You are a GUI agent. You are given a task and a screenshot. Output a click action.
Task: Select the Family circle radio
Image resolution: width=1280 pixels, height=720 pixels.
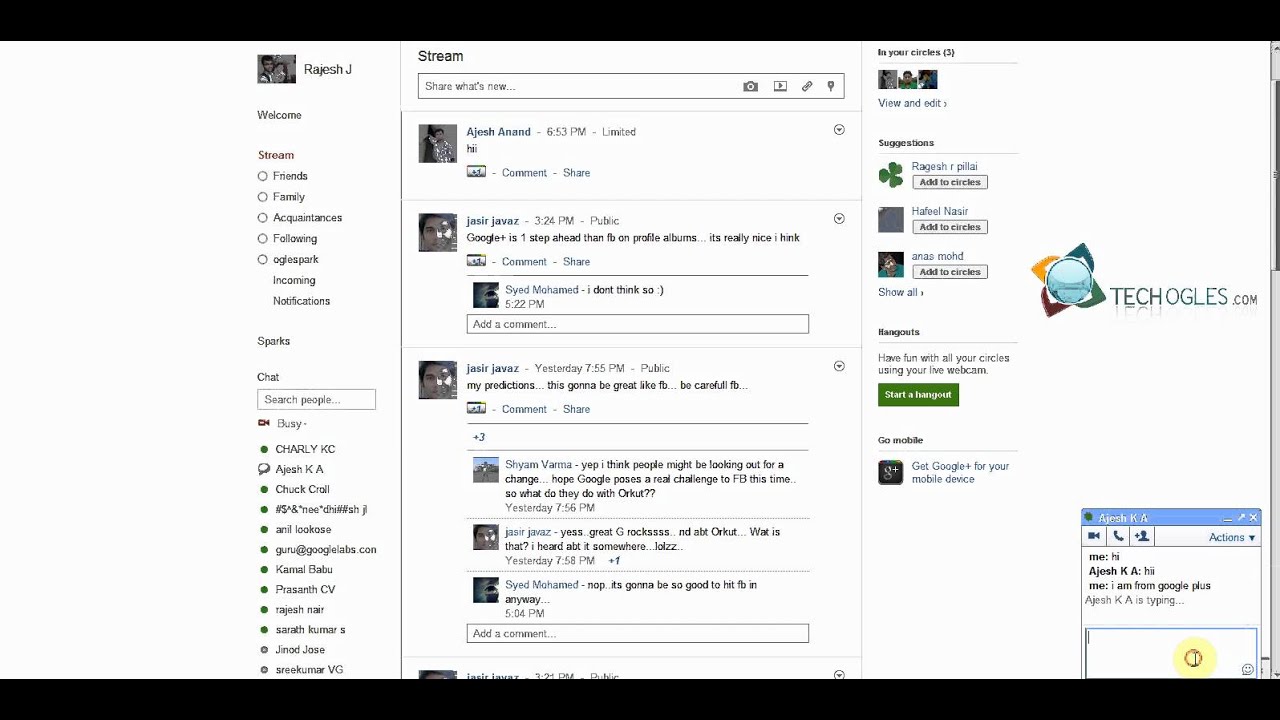click(263, 197)
